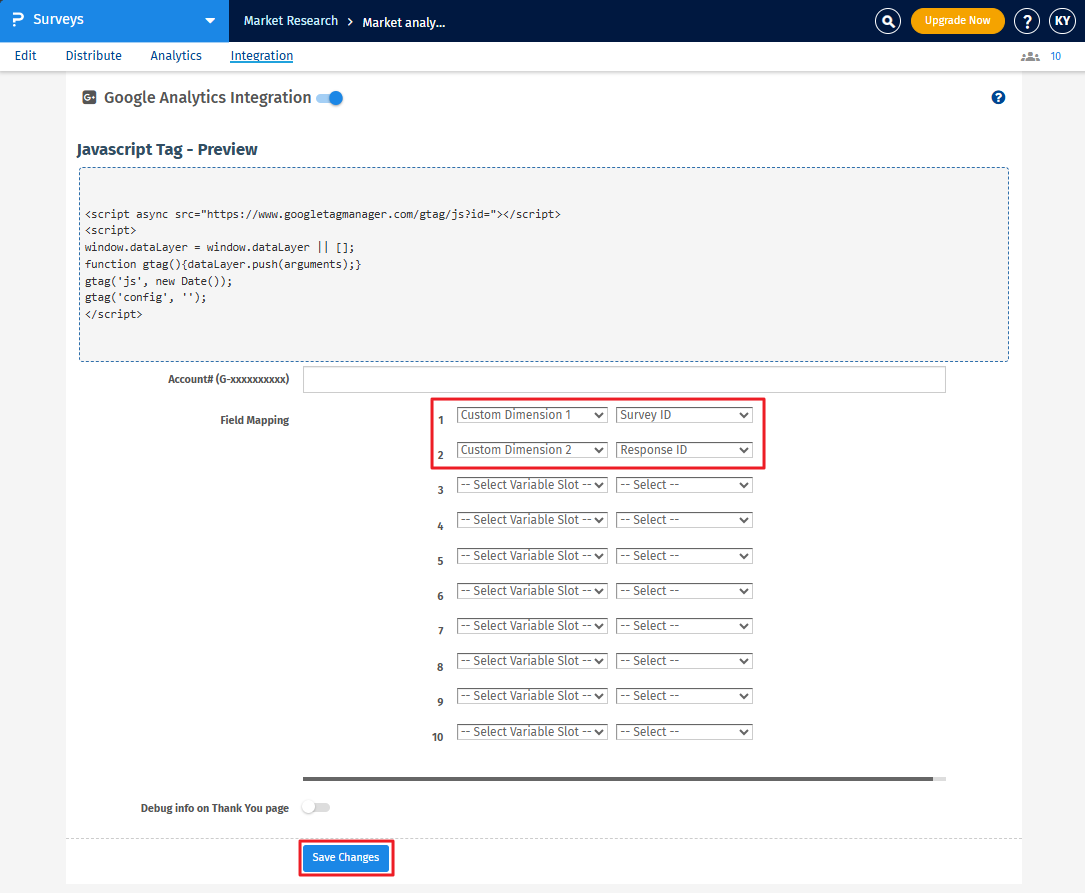1085x893 pixels.
Task: Open row 7 Select value dropdown
Action: click(684, 626)
